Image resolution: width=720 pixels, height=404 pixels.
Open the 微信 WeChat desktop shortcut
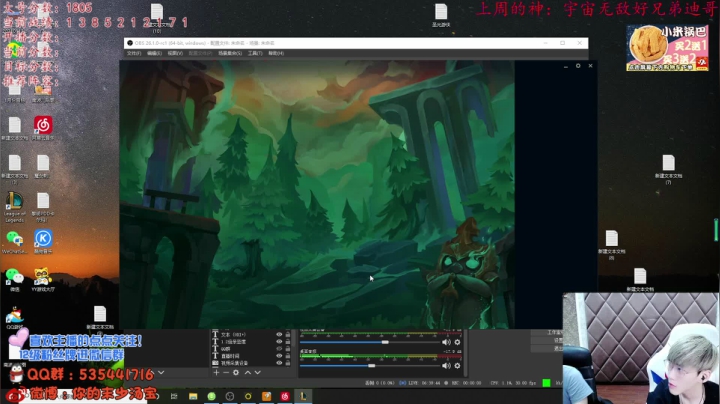click(x=15, y=279)
